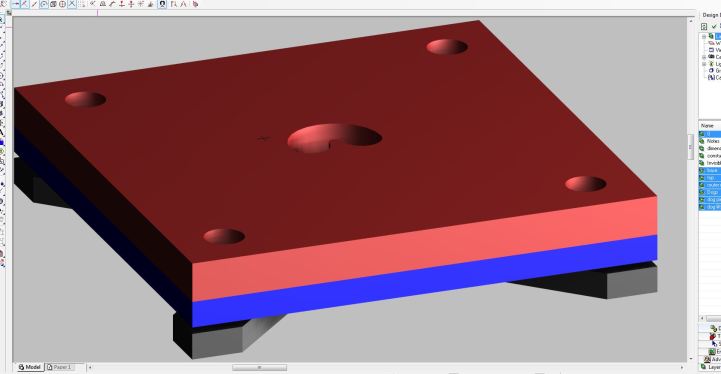
Task: Open the palette tab with the green square icon
Action: pyautogui.click(x=710, y=351)
